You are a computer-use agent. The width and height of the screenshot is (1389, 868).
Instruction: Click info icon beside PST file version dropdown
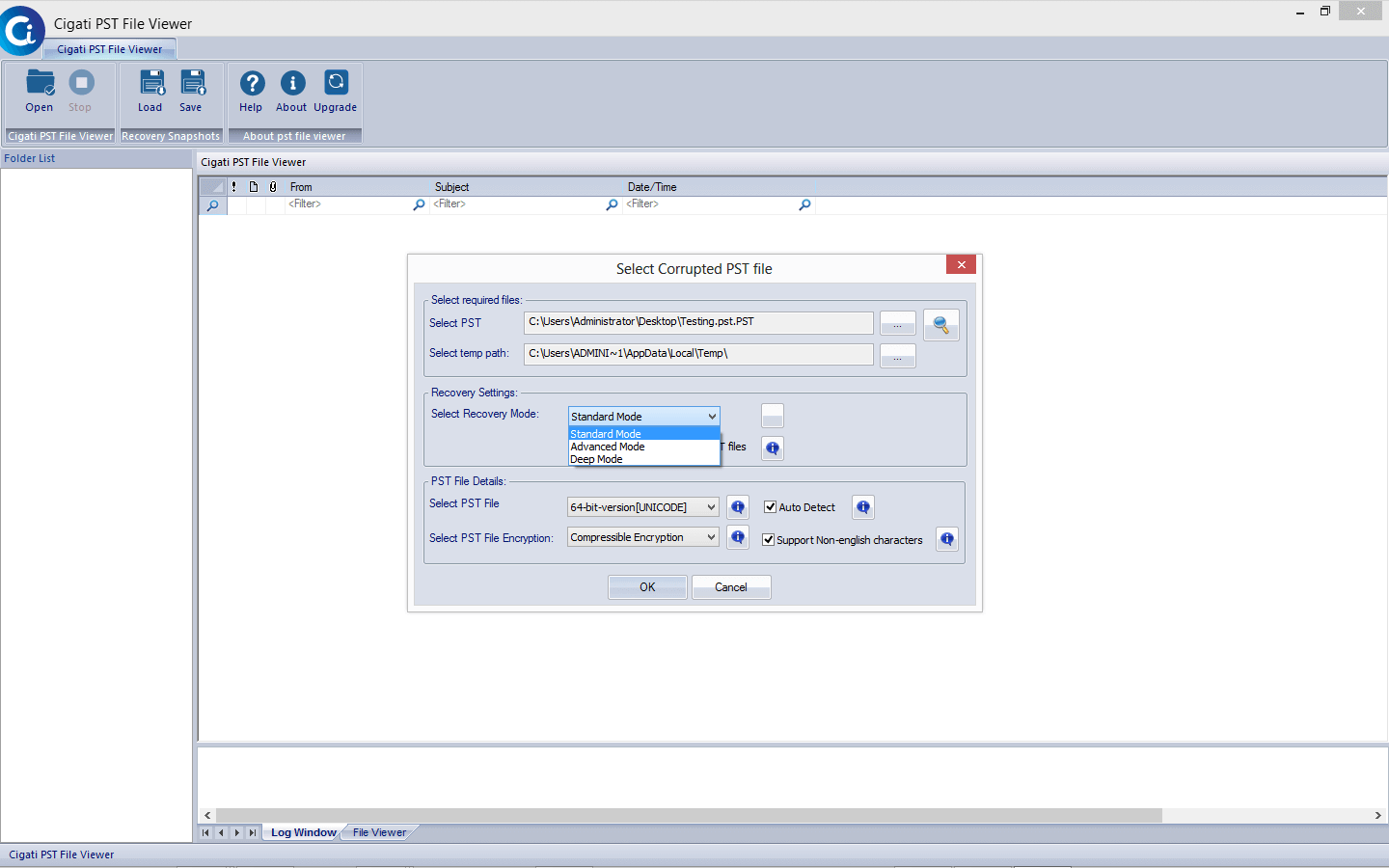pyautogui.click(x=738, y=507)
